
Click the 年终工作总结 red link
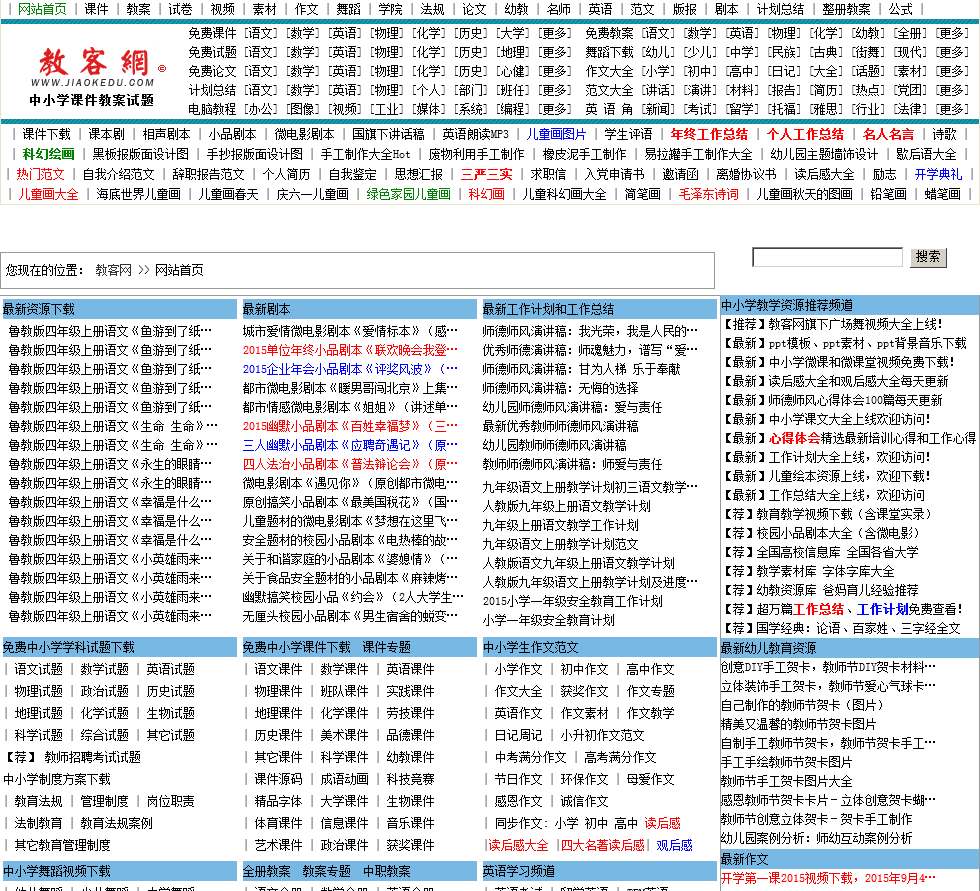click(x=709, y=134)
